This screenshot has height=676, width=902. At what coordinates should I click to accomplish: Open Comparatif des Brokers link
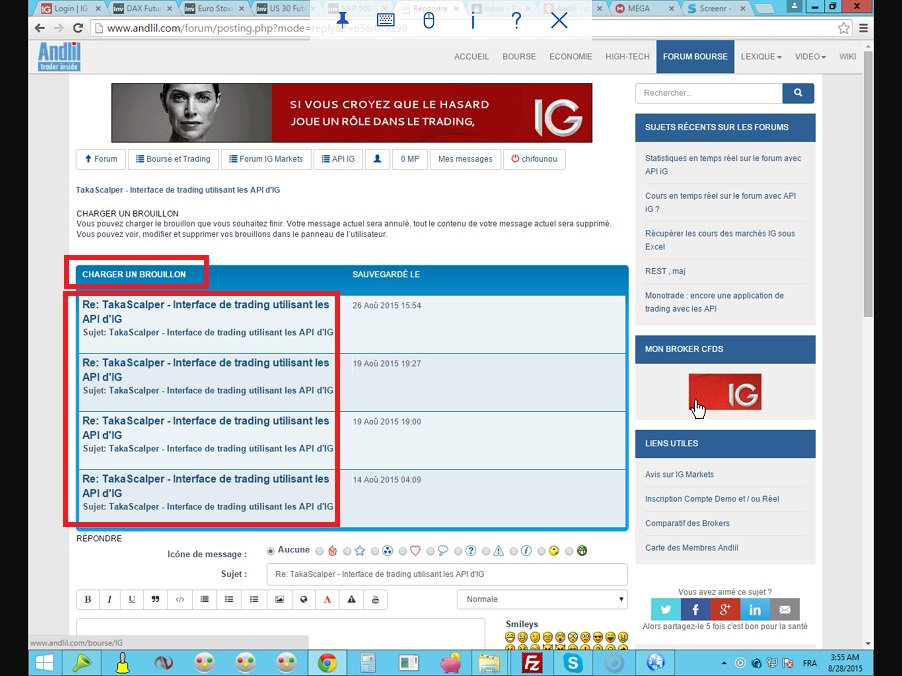click(x=687, y=523)
